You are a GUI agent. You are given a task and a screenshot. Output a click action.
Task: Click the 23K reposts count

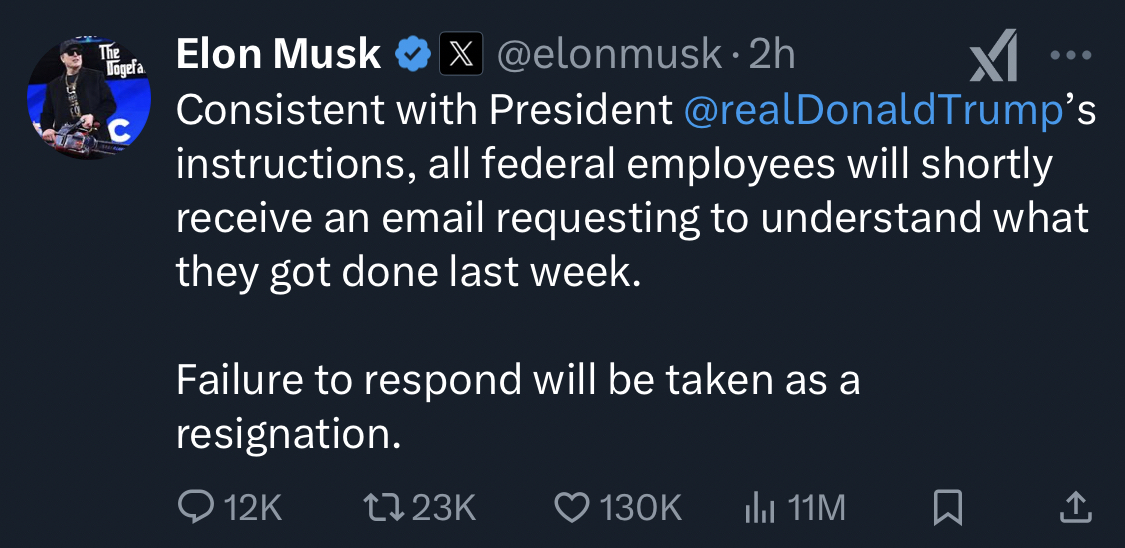pyautogui.click(x=444, y=508)
